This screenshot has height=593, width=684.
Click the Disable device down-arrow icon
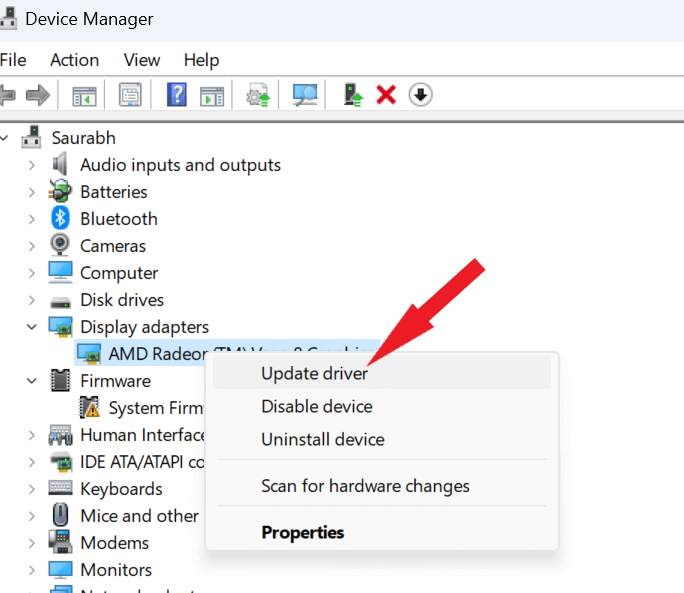(x=421, y=95)
